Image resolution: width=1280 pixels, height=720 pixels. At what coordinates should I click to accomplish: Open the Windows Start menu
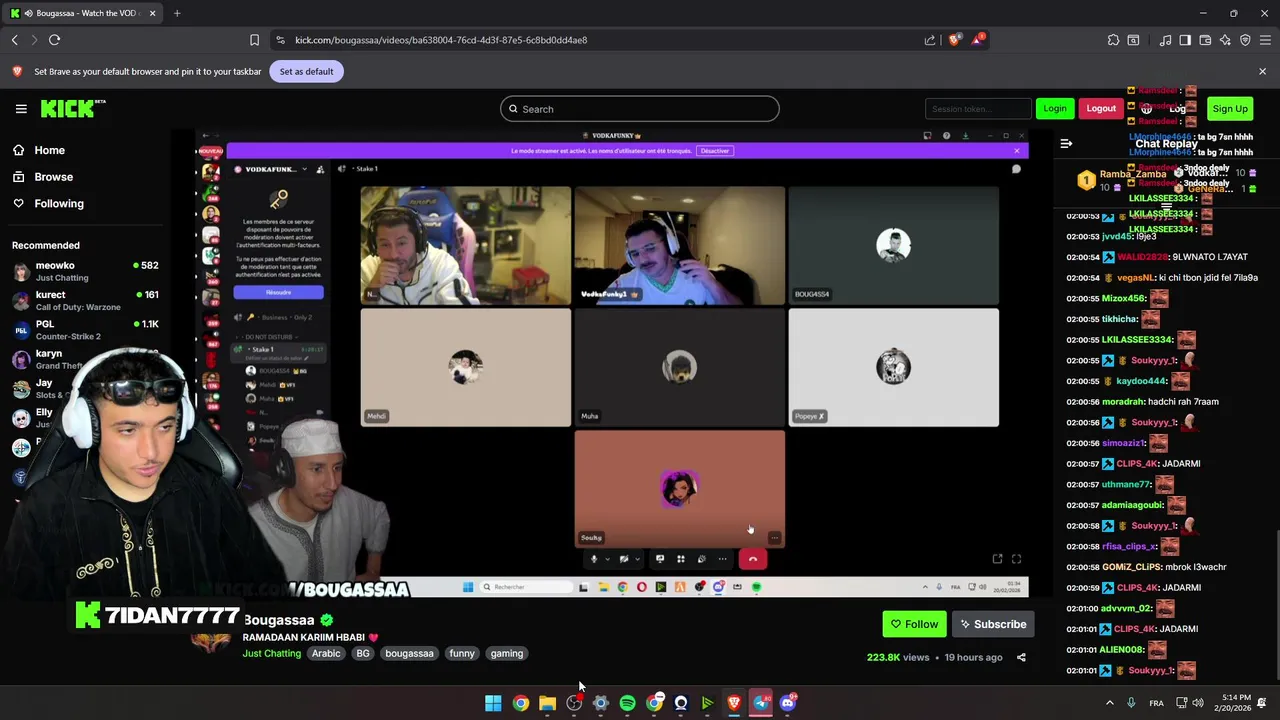click(493, 703)
